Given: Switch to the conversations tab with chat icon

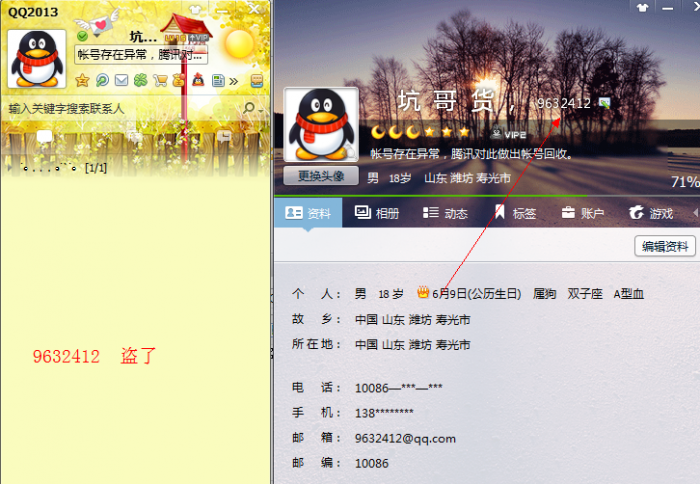Looking at the screenshot, I should pos(224,136).
